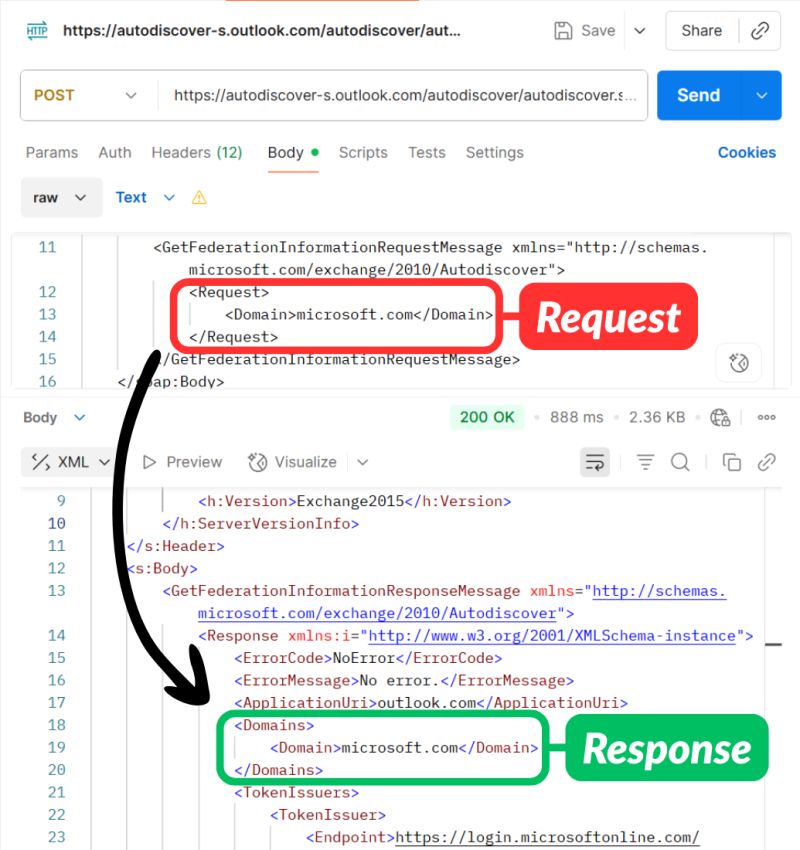800x850 pixels.
Task: Copy the request link icon
Action: [760, 31]
